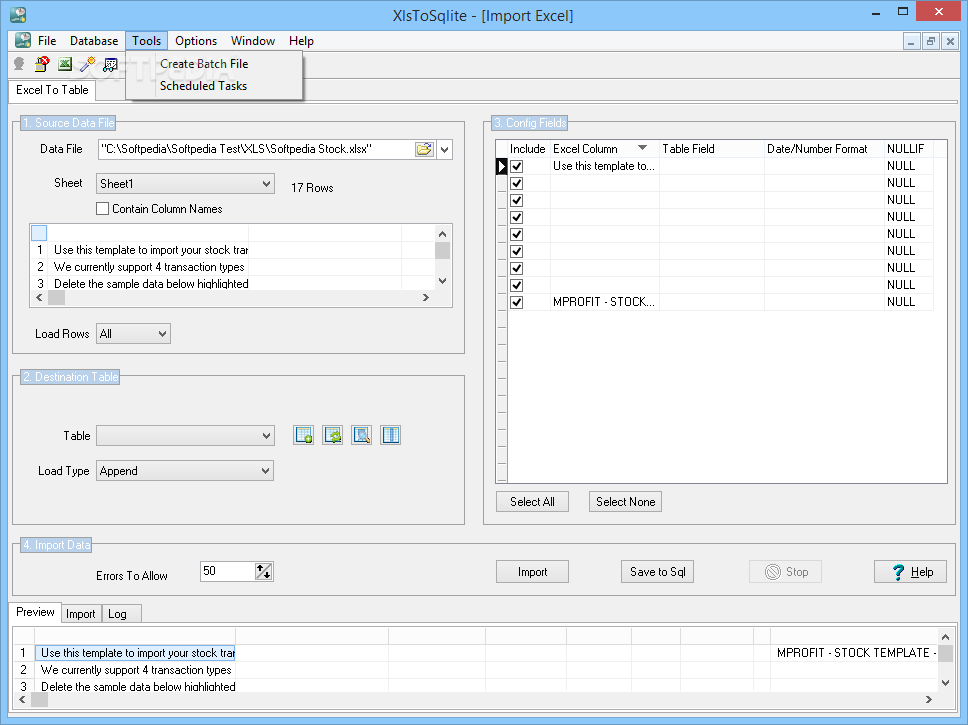Viewport: 968px width, 725px height.
Task: Click 'We currently support 4 transaction types' source row
Action: coord(149,267)
